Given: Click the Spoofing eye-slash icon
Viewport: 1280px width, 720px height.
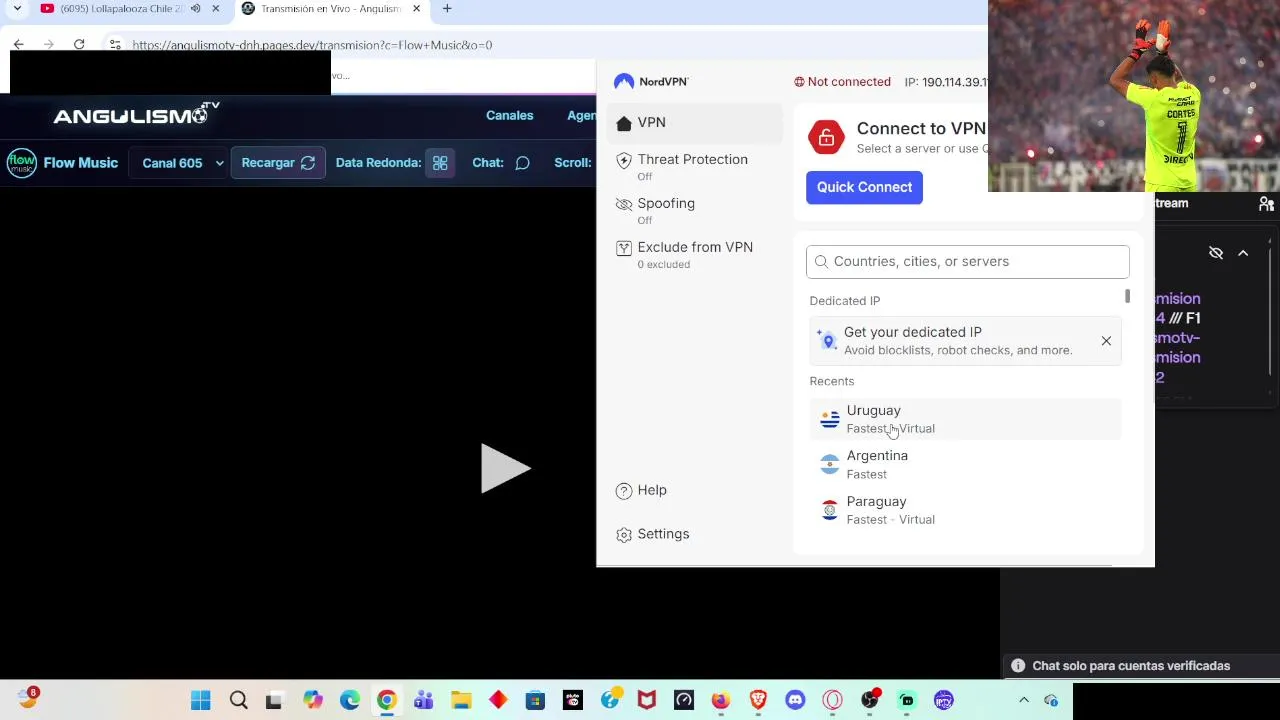Looking at the screenshot, I should click(624, 204).
